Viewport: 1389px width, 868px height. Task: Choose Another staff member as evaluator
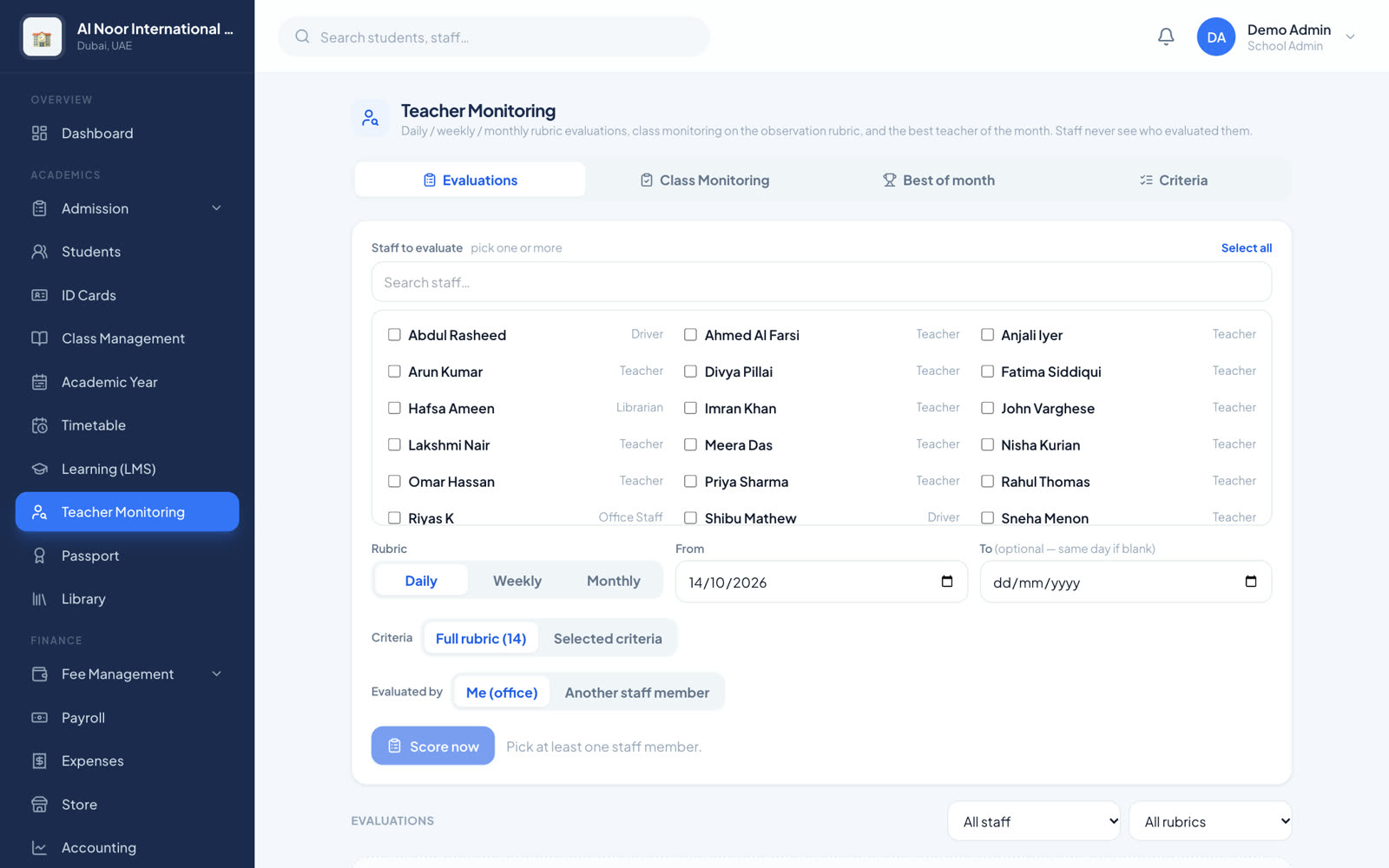click(637, 693)
